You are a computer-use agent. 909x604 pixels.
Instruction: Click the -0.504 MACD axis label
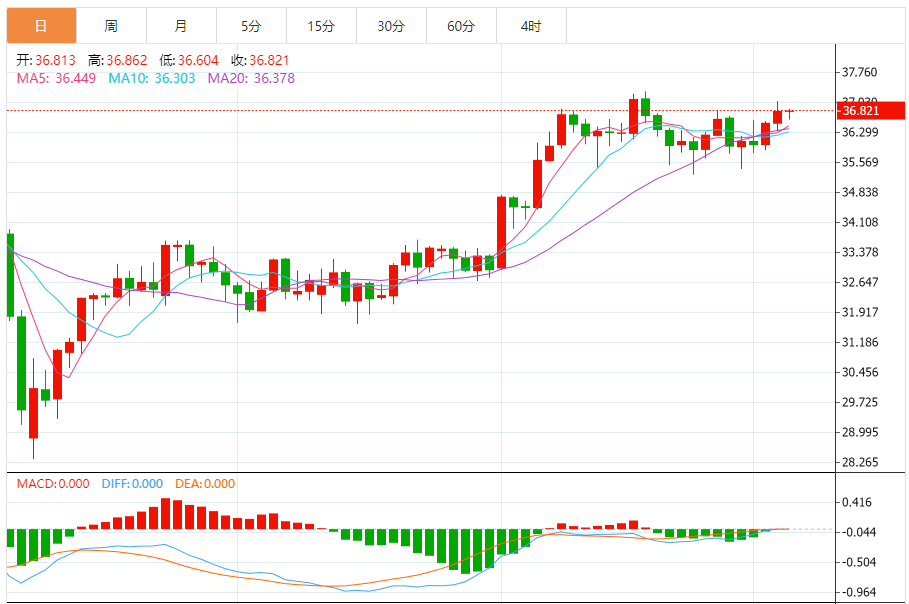[857, 562]
